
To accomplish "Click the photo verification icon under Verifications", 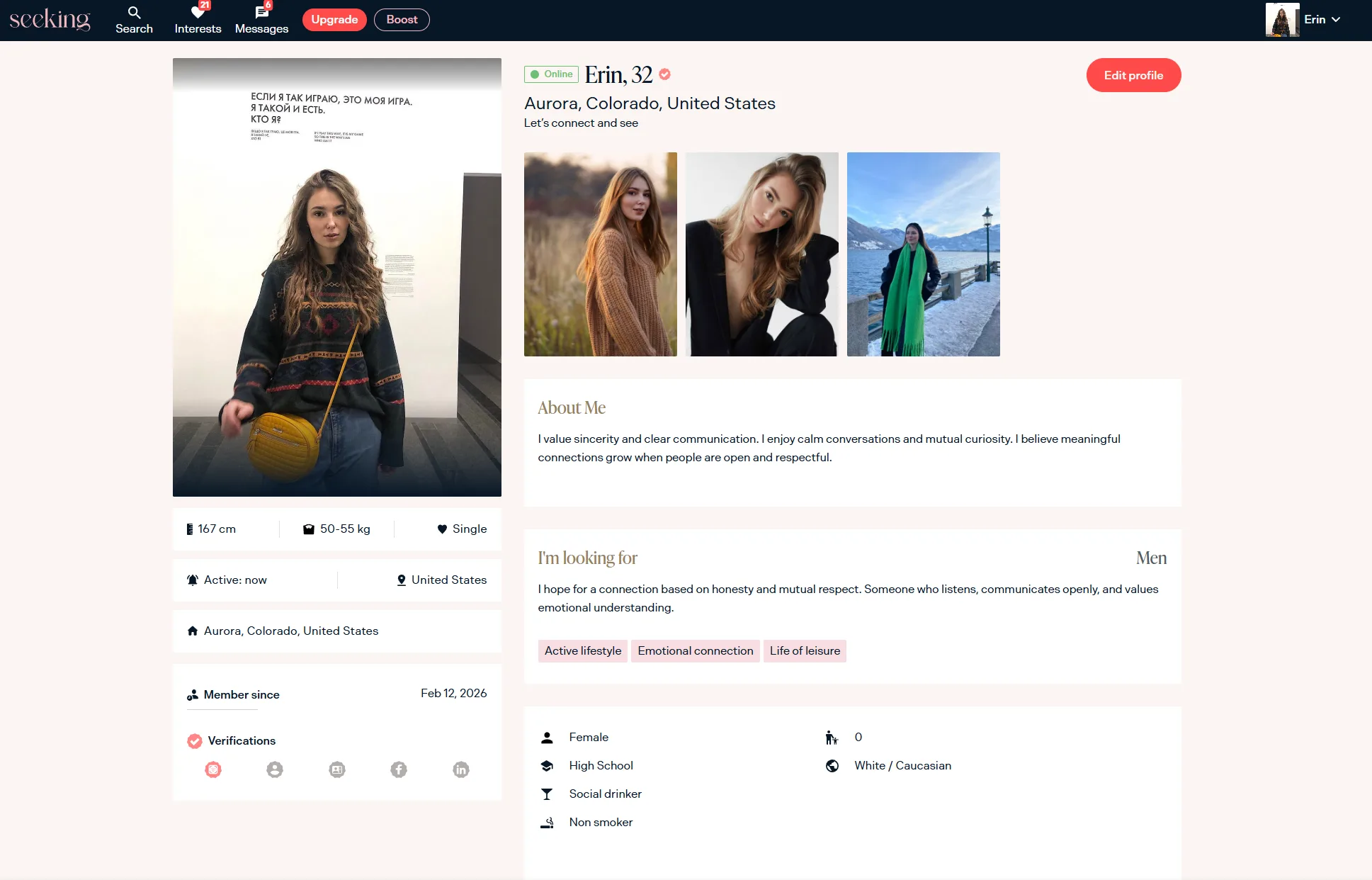I will [x=275, y=769].
